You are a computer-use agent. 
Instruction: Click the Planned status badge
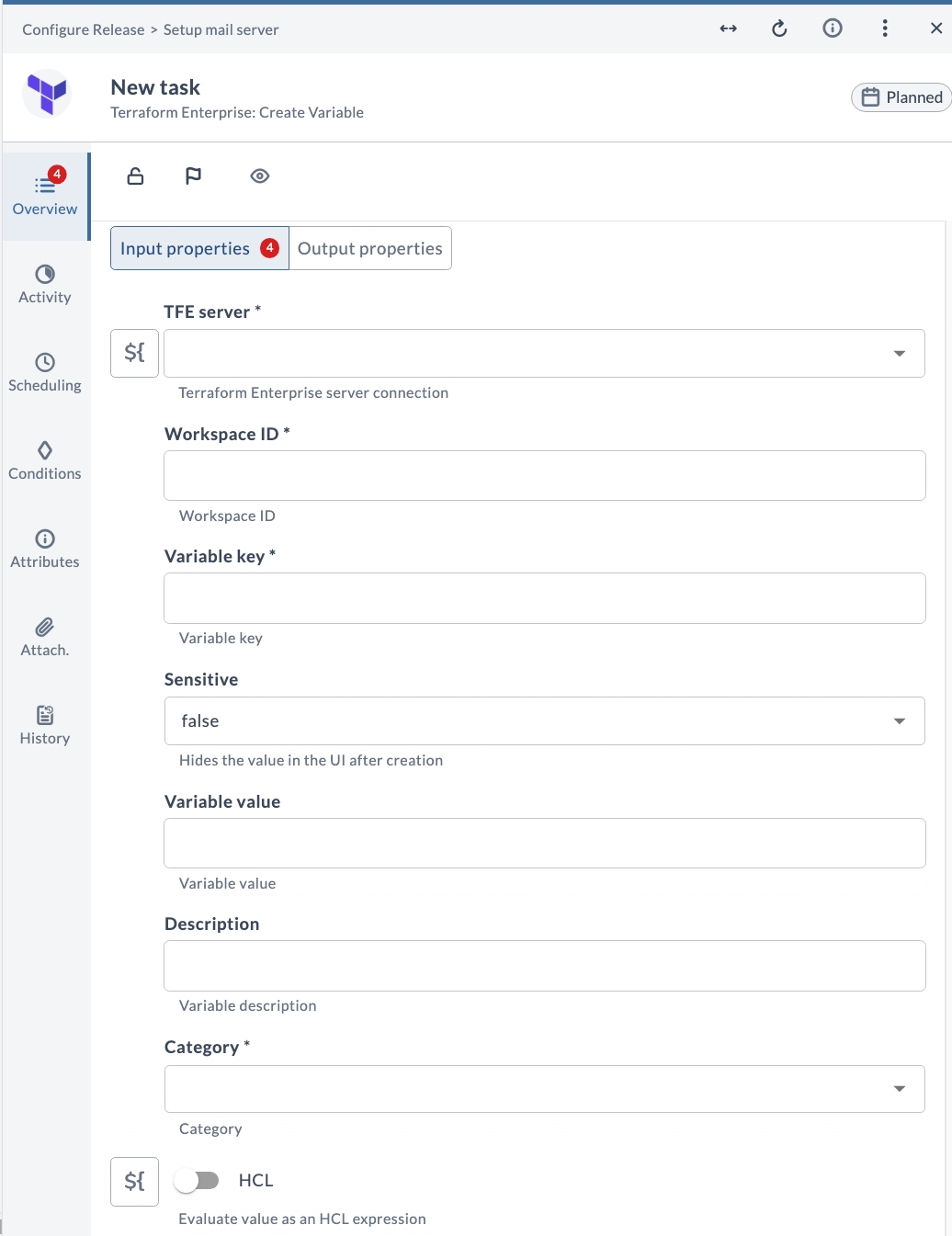[902, 97]
